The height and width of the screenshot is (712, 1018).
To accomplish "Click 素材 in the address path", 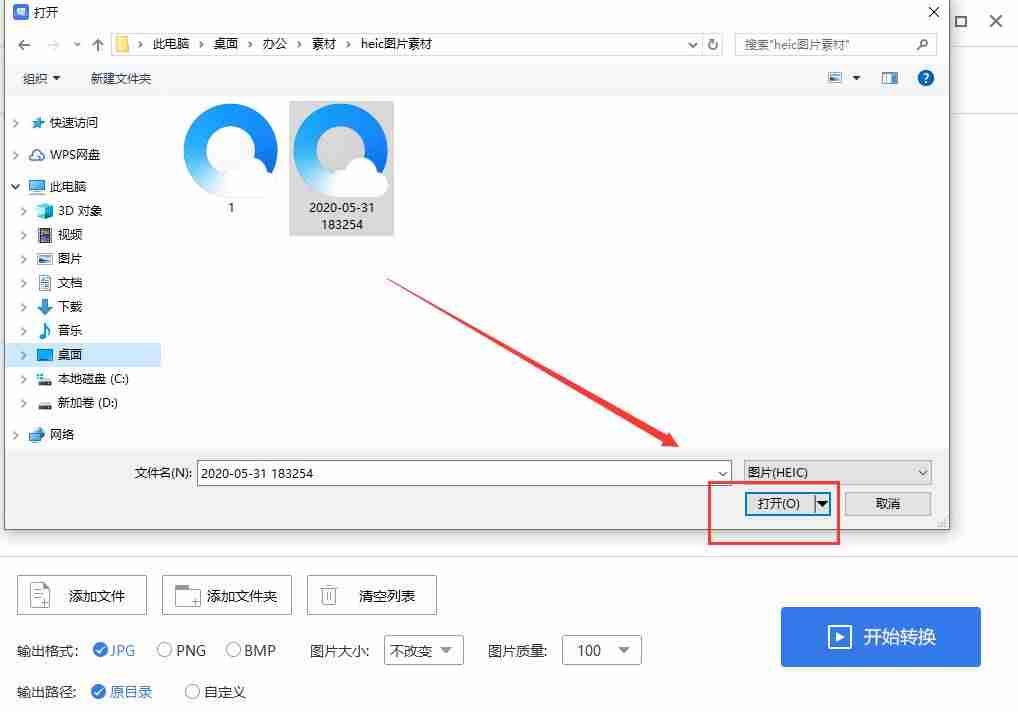I will click(x=324, y=44).
